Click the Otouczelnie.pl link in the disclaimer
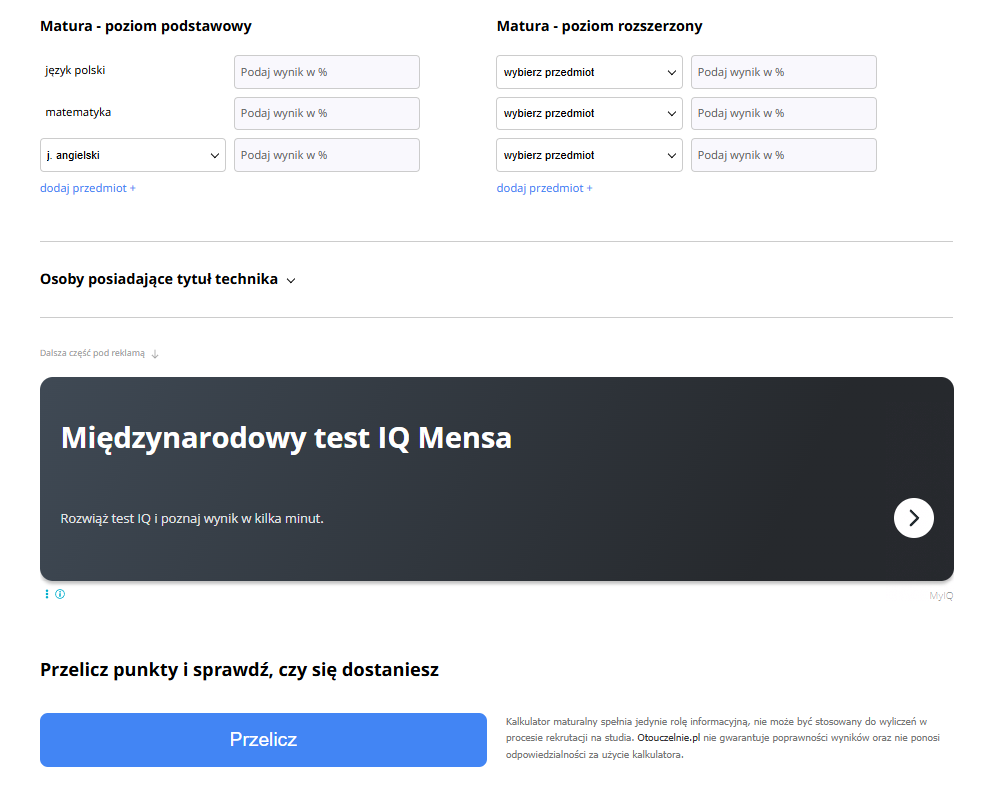 click(x=668, y=738)
